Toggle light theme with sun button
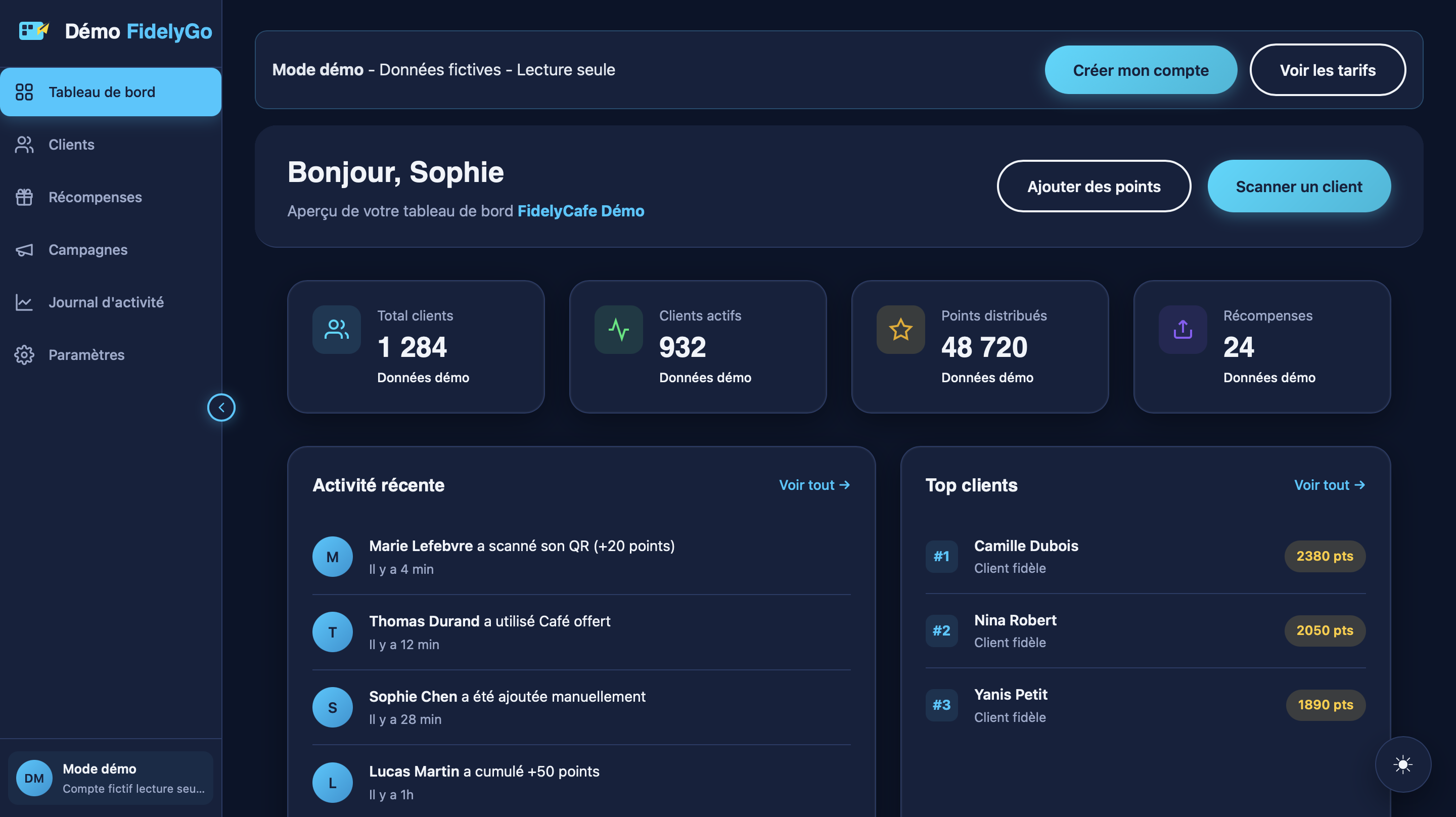Screen dimensions: 1456x817 click(x=1403, y=764)
